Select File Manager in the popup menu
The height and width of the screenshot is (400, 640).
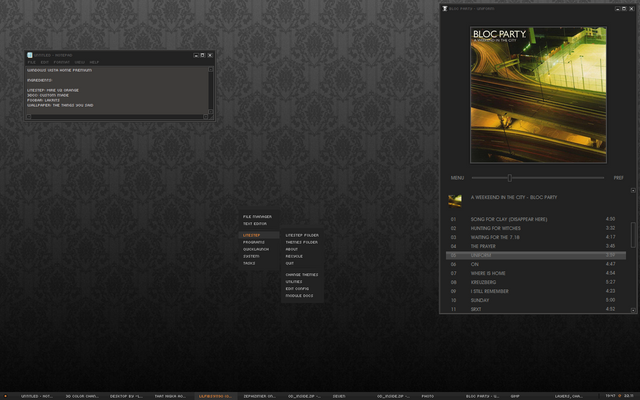coord(259,217)
